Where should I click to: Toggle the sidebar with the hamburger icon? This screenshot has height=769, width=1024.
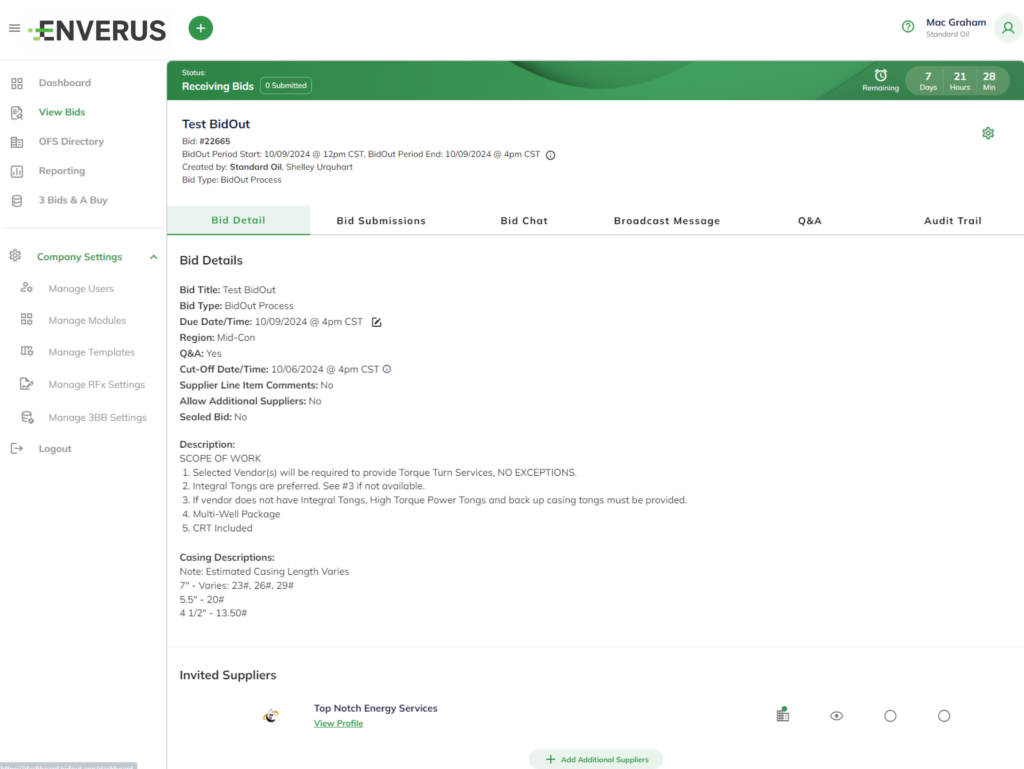click(x=14, y=27)
